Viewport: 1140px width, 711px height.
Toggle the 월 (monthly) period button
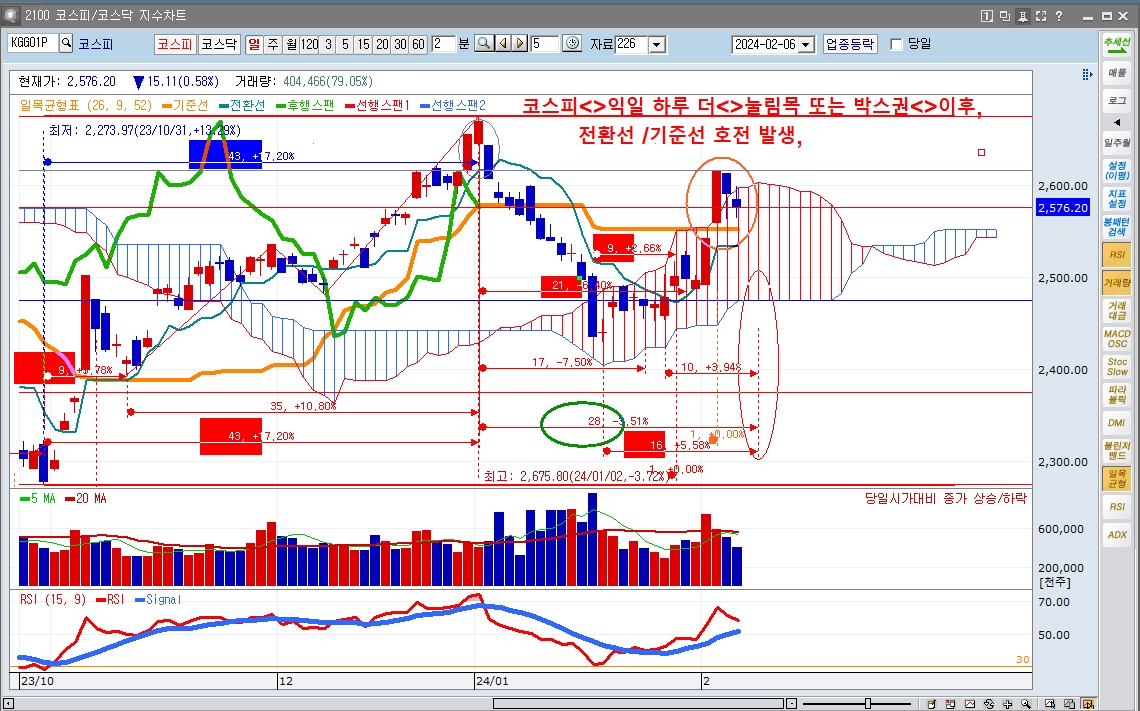[x=291, y=44]
